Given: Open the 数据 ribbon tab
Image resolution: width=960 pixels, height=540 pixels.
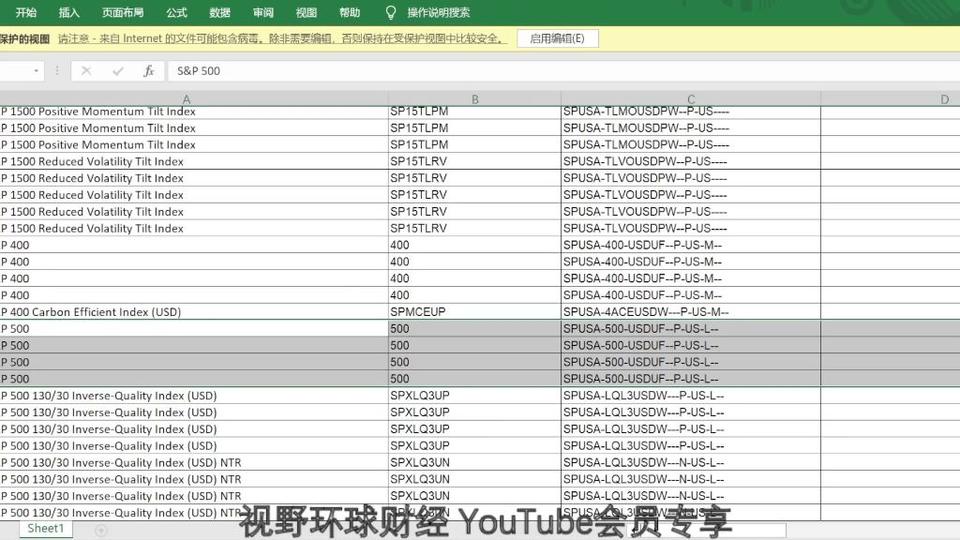Looking at the screenshot, I should pyautogui.click(x=219, y=12).
